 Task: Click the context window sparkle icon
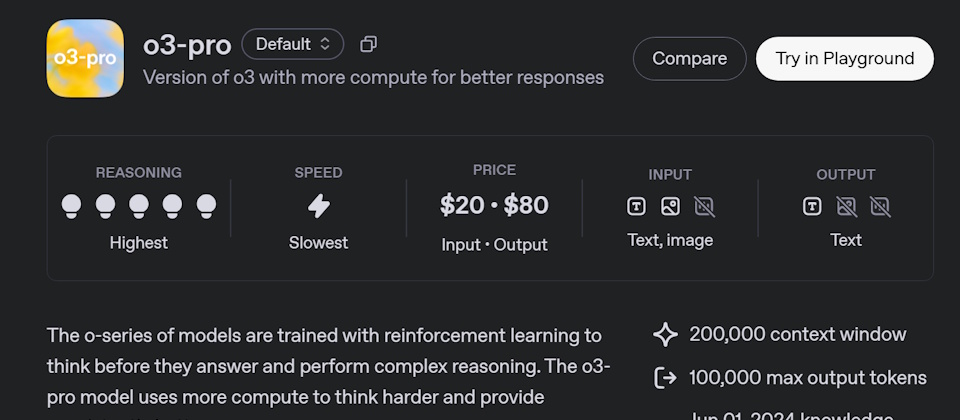click(x=666, y=335)
